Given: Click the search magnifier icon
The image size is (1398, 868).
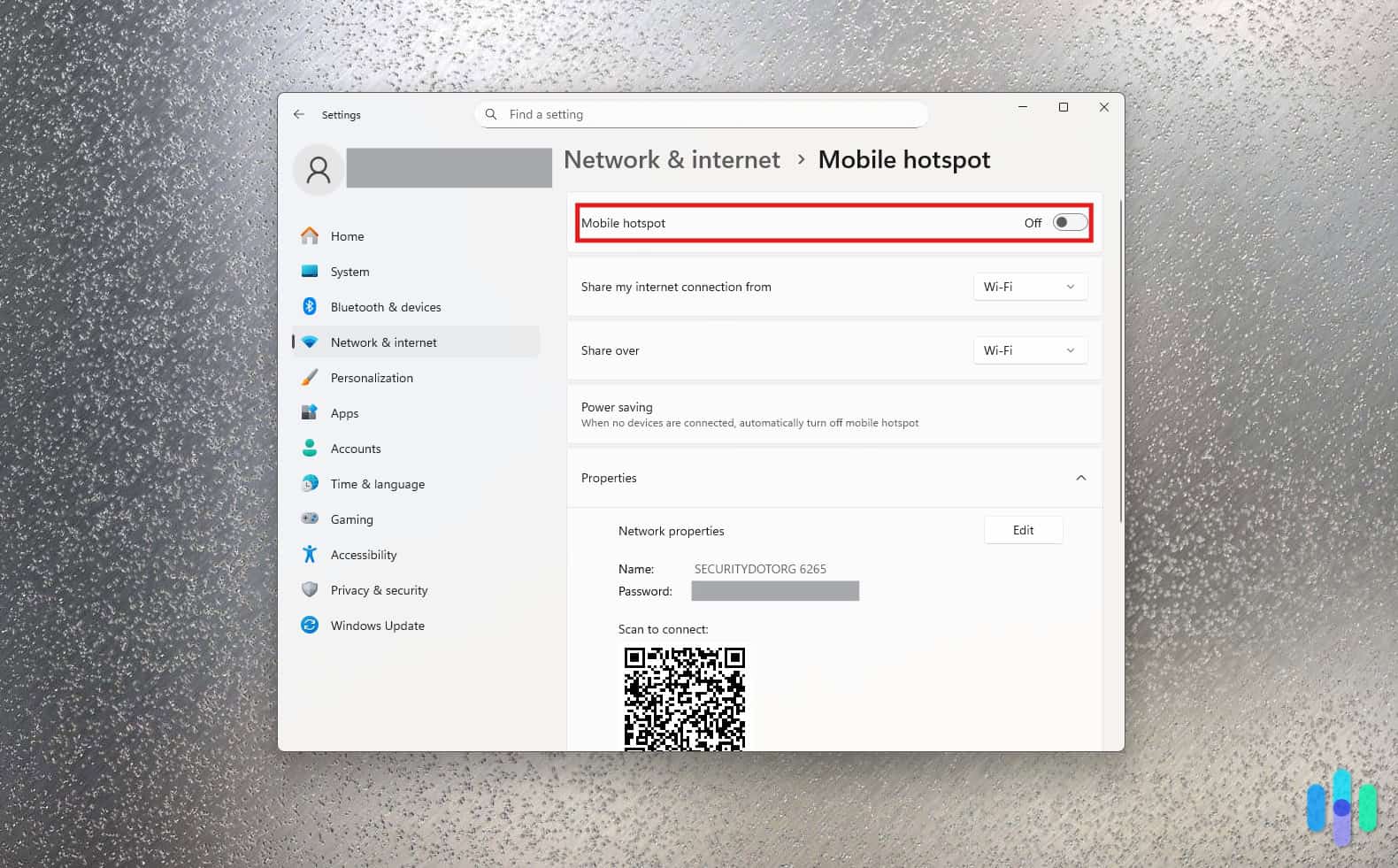Looking at the screenshot, I should click(x=491, y=114).
